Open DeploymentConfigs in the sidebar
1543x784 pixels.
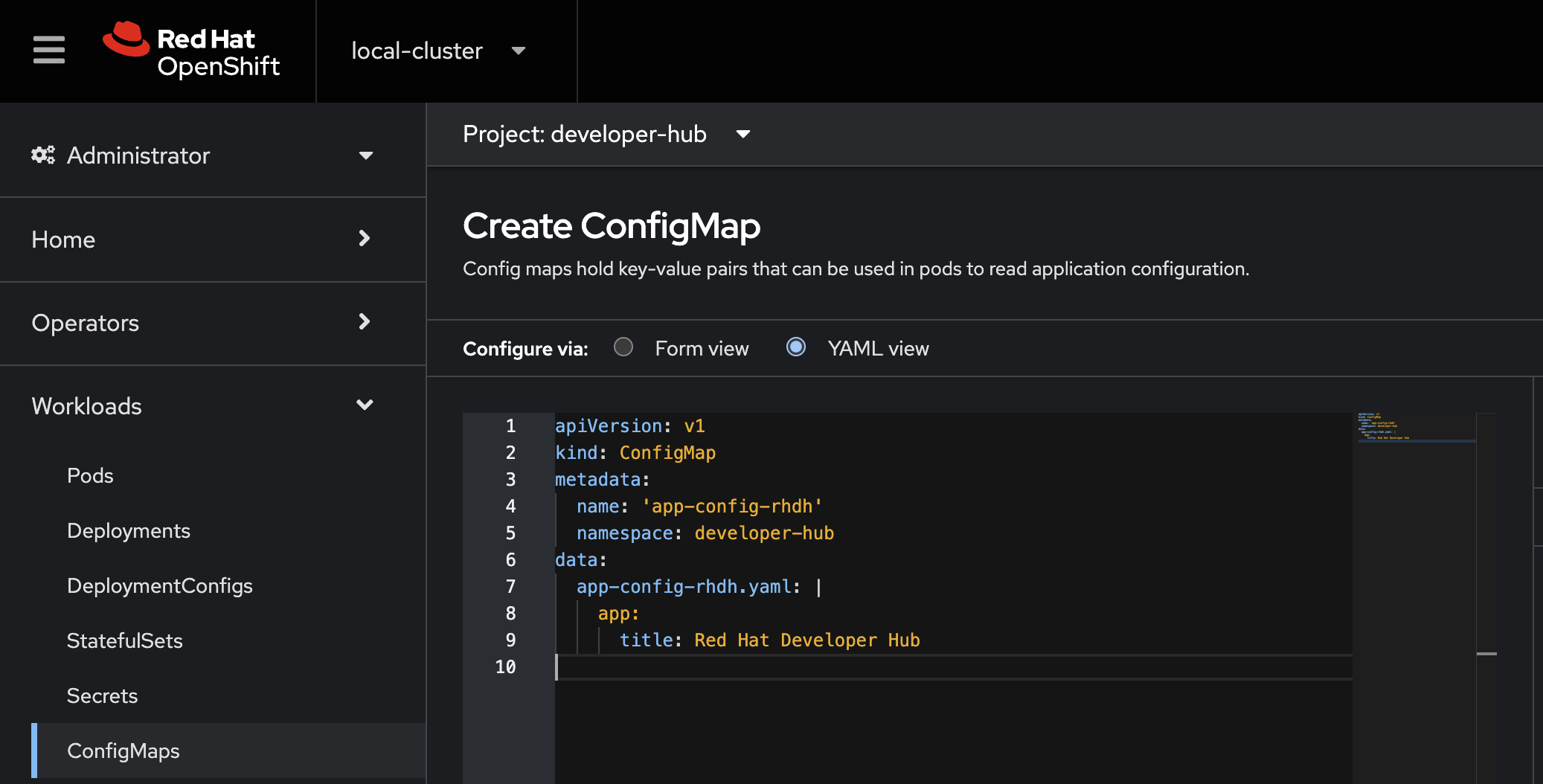pos(160,586)
